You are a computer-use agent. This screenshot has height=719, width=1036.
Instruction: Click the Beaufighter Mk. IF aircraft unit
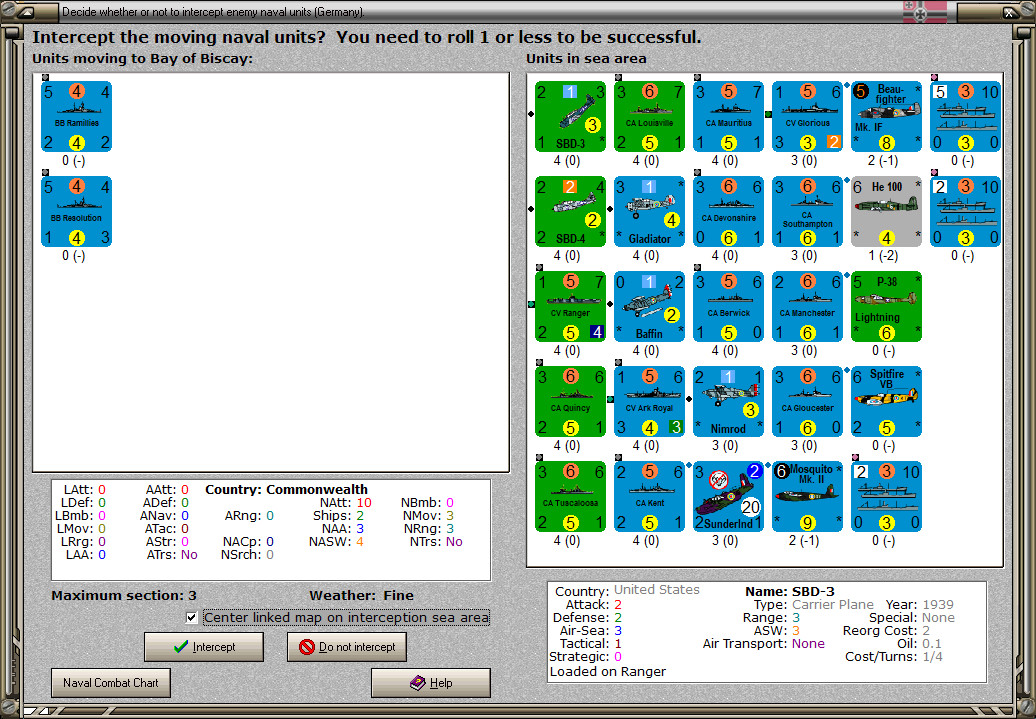[x=886, y=116]
